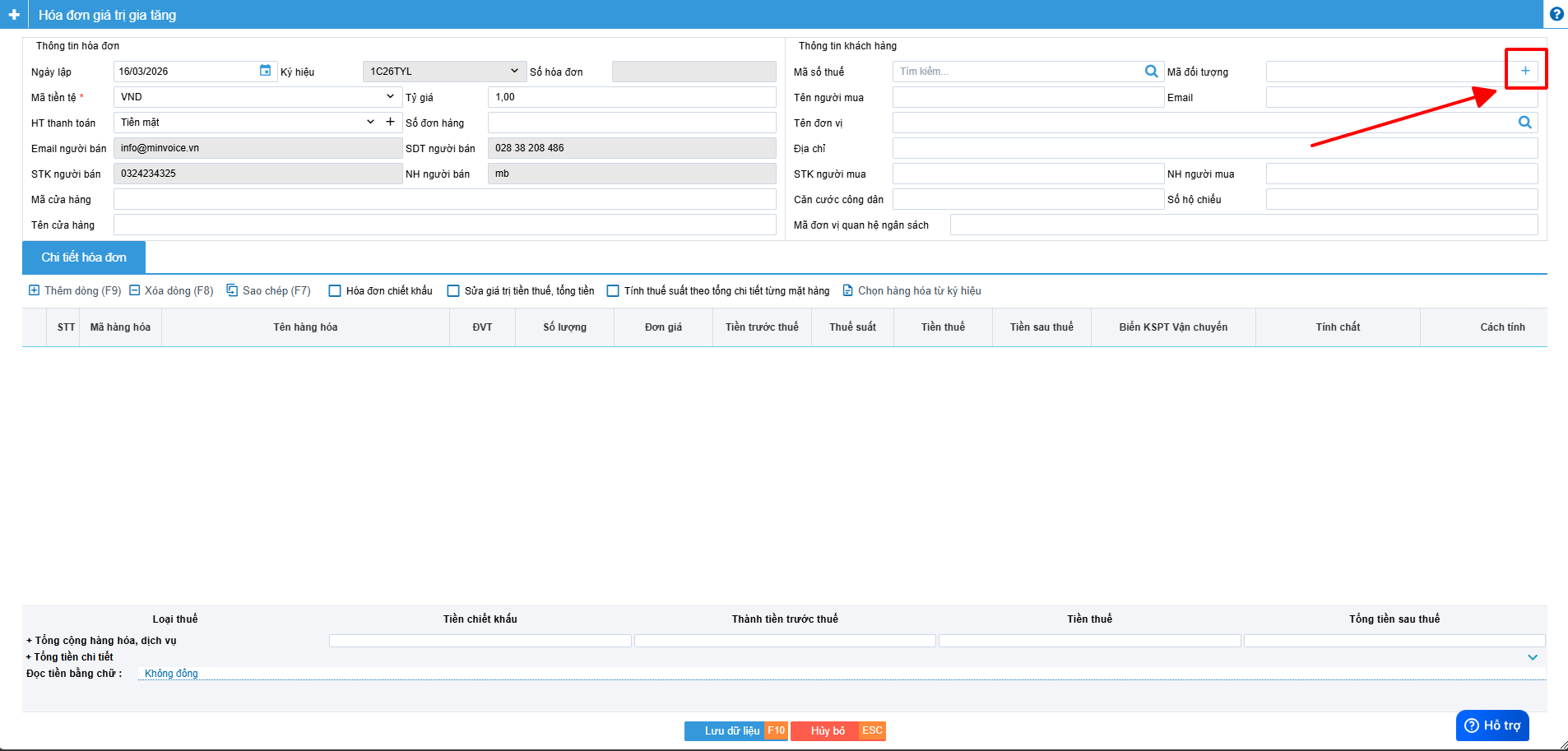Screen dimensions: 1568x751
Task: Click Xóa dòng (F8) to delete a row
Action: [x=171, y=290]
